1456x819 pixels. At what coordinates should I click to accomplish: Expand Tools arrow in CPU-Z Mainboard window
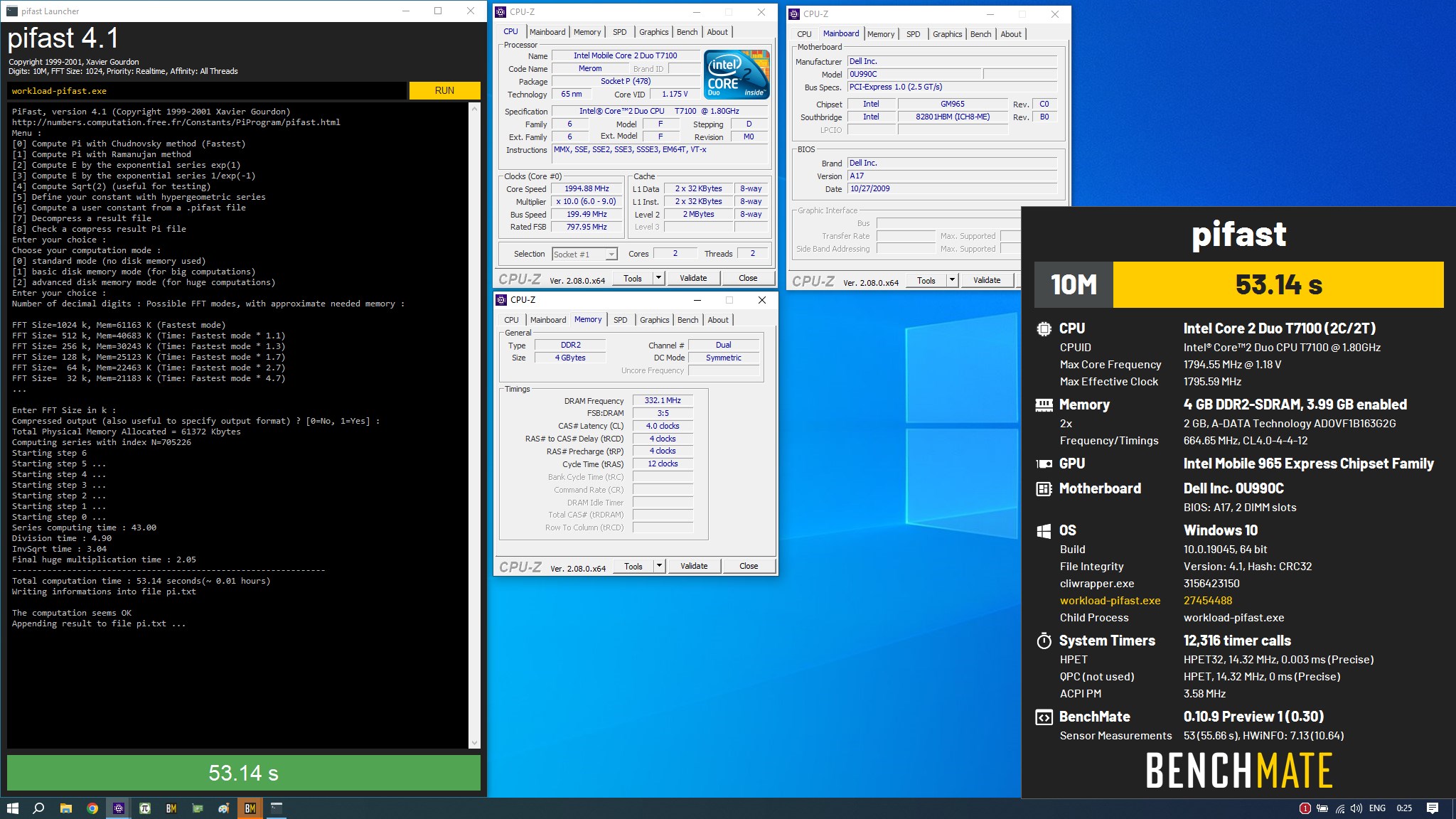(952, 280)
